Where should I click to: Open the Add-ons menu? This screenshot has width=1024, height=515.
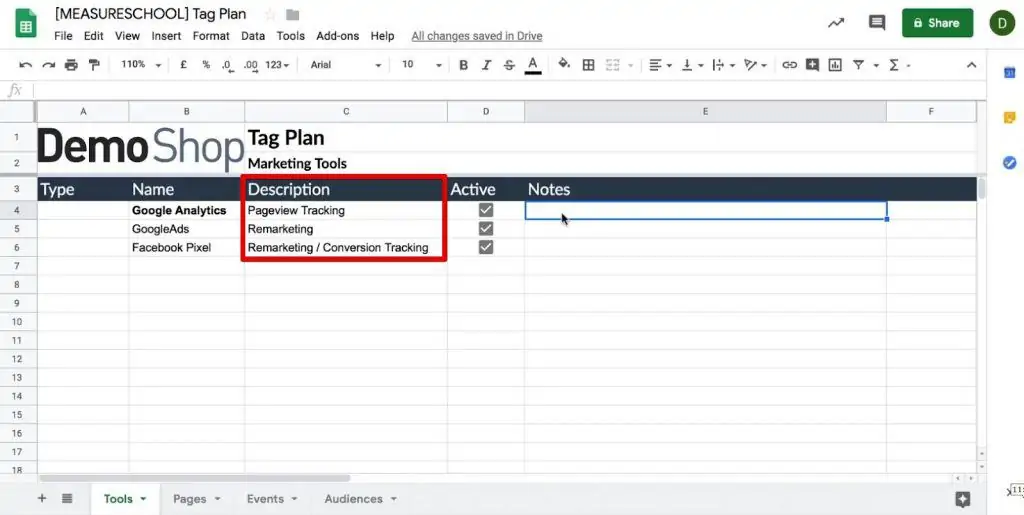click(338, 36)
